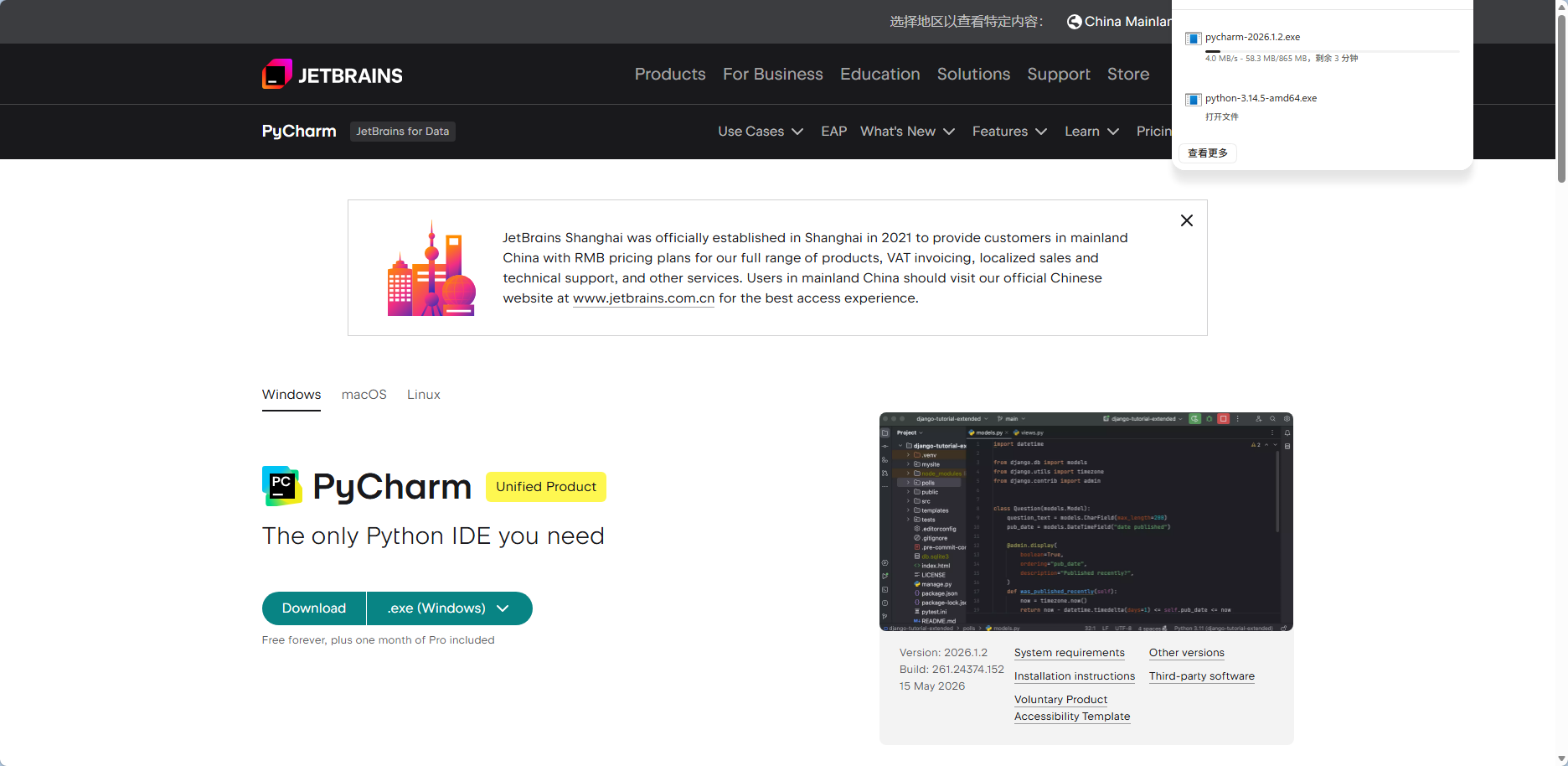
Task: Open Other versions link
Action: coord(1187,653)
